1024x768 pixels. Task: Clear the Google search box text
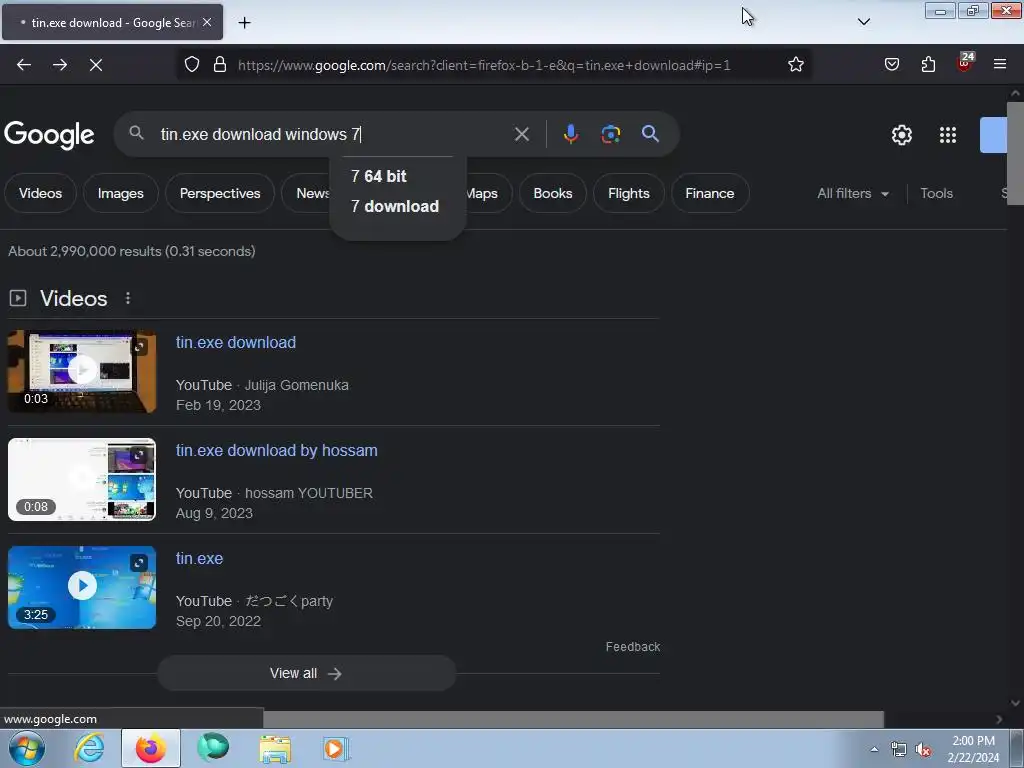522,135
